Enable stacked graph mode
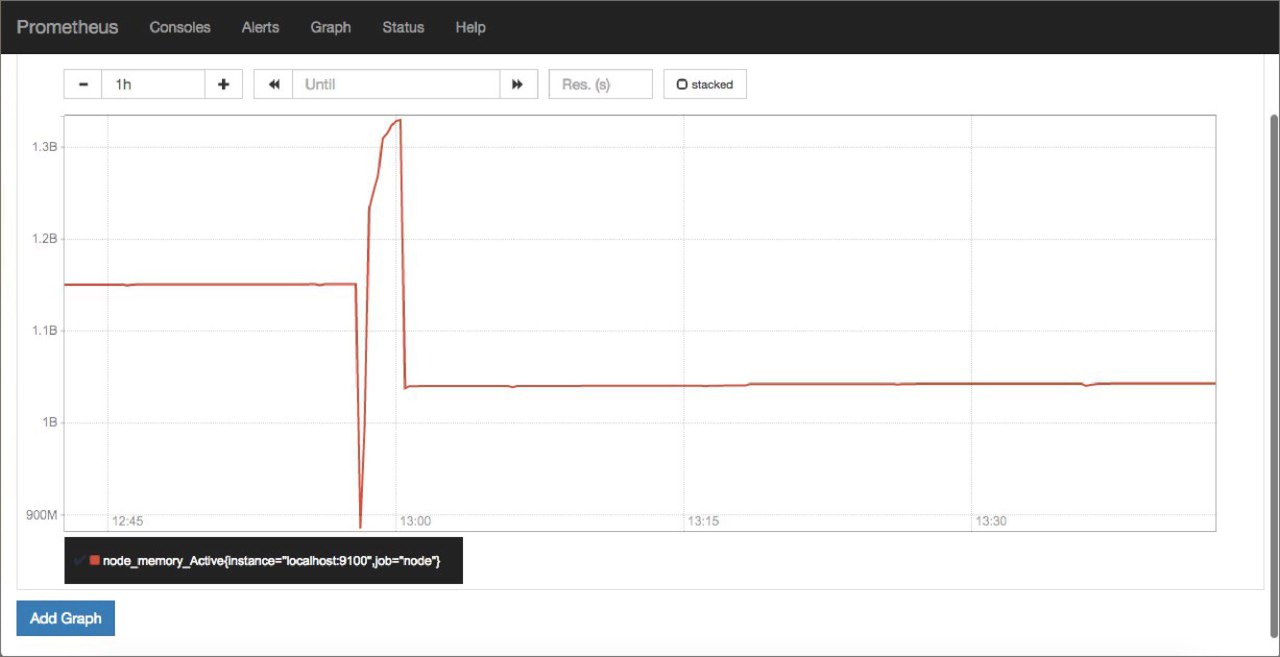Screen dimensions: 1280x657 (704, 84)
